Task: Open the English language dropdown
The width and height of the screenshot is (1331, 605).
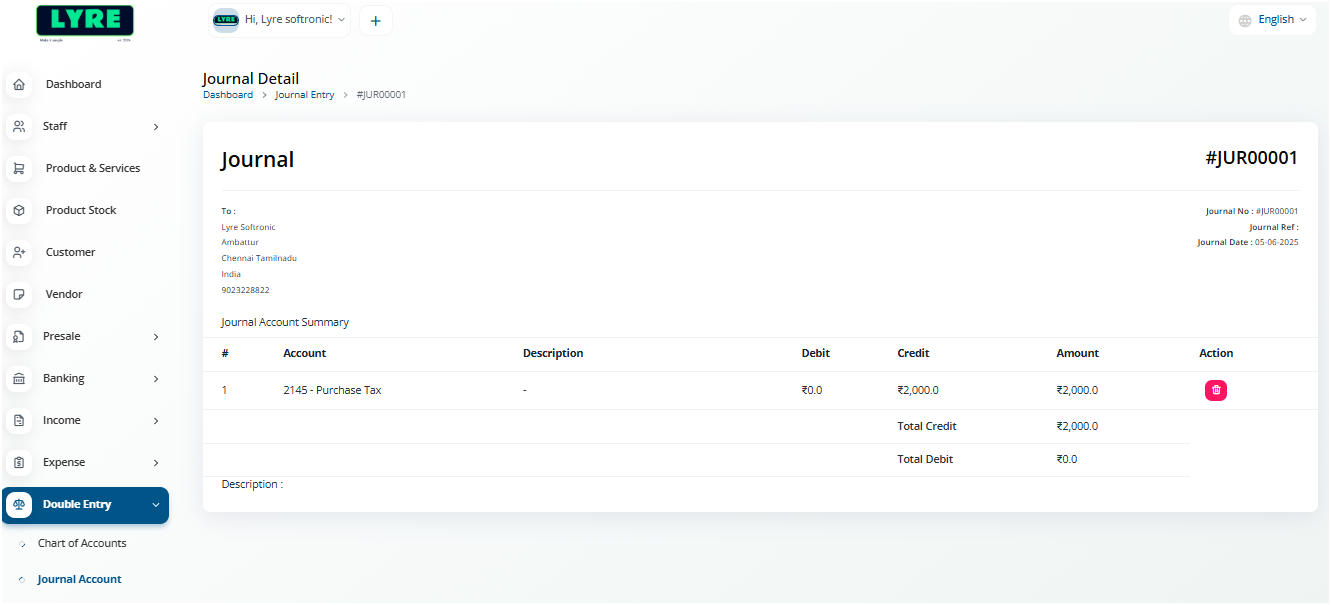Action: (x=1272, y=20)
